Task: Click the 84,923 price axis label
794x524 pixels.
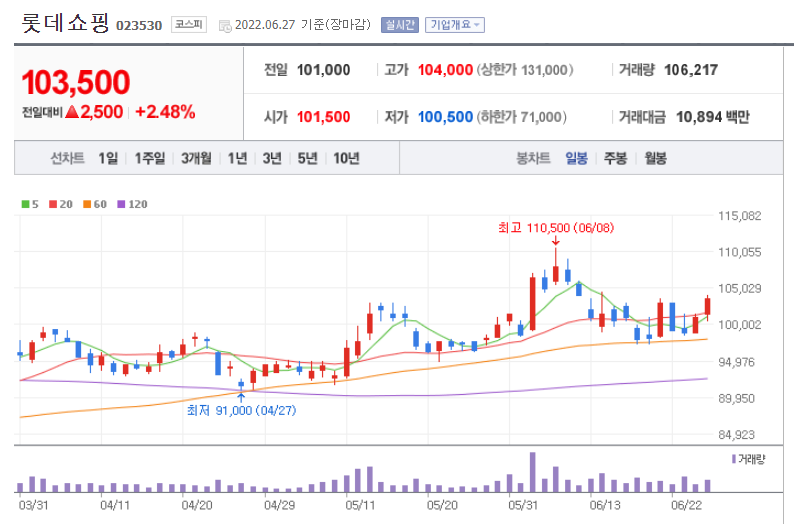Action: coord(739,434)
